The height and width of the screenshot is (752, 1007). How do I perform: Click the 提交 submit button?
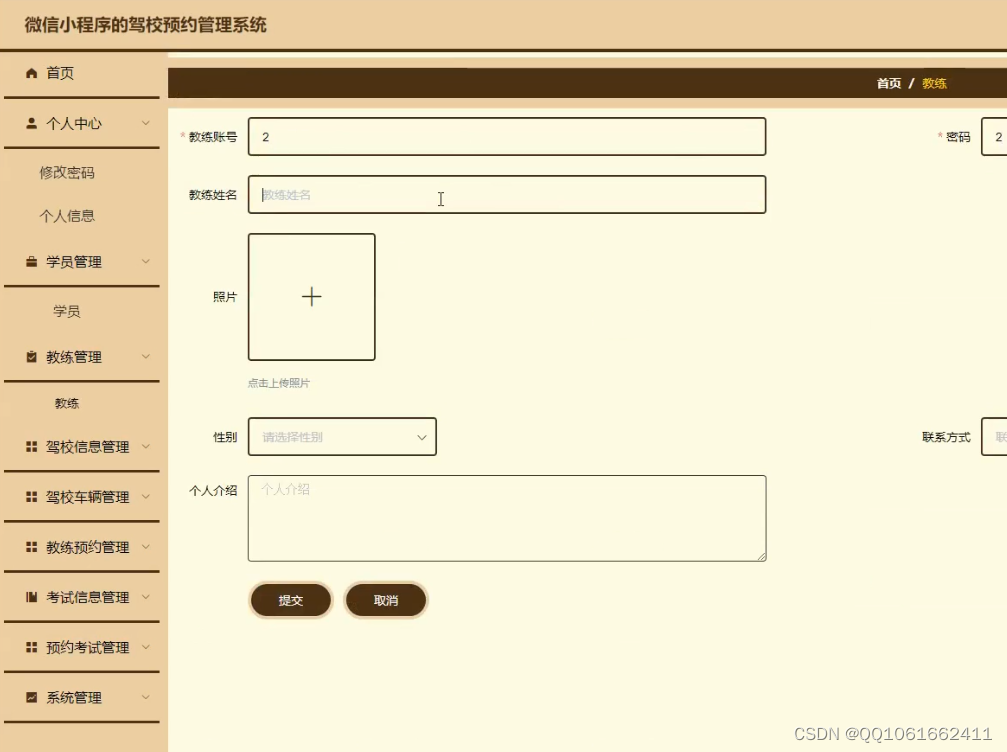290,600
